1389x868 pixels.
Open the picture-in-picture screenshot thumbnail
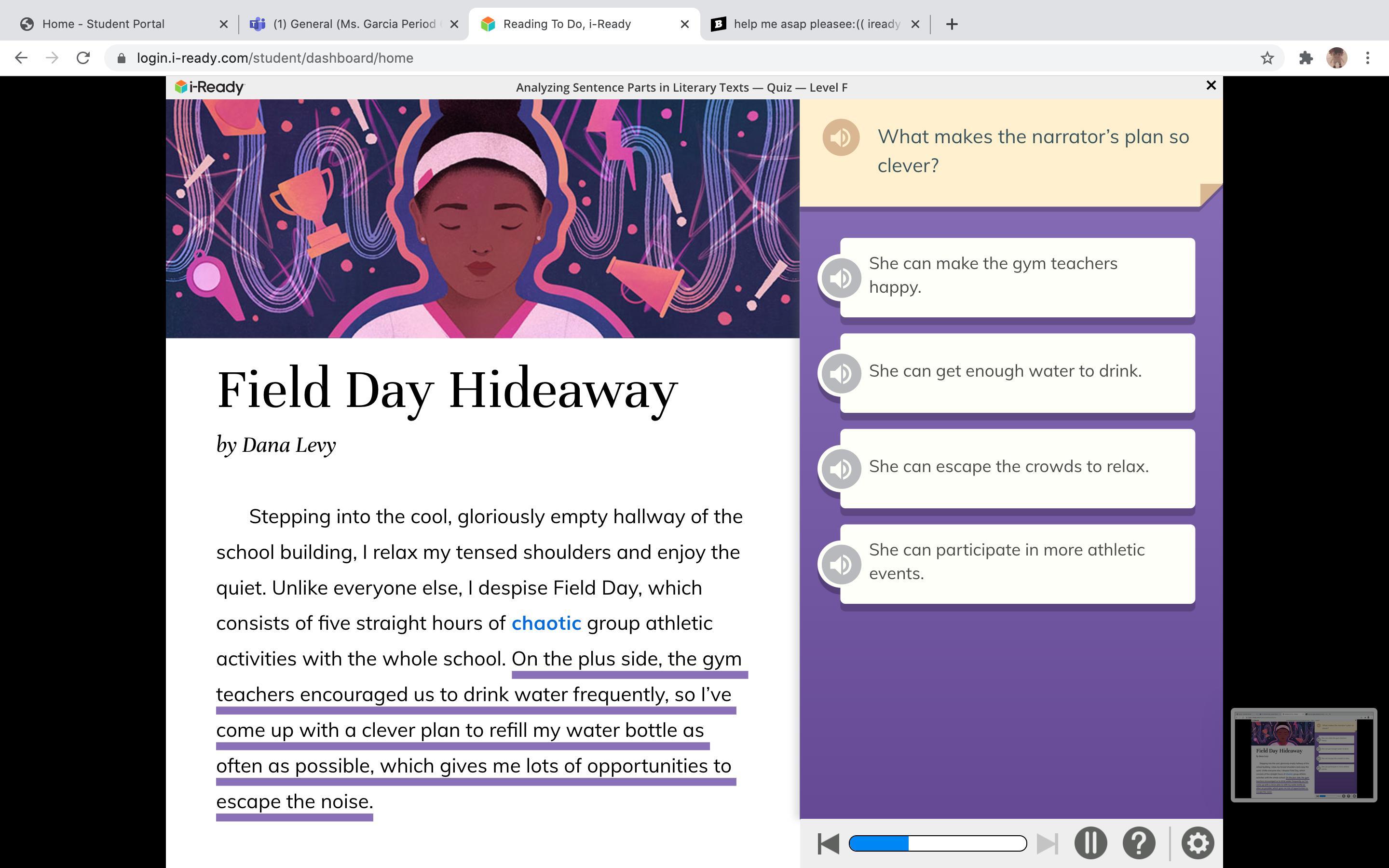(1304, 755)
